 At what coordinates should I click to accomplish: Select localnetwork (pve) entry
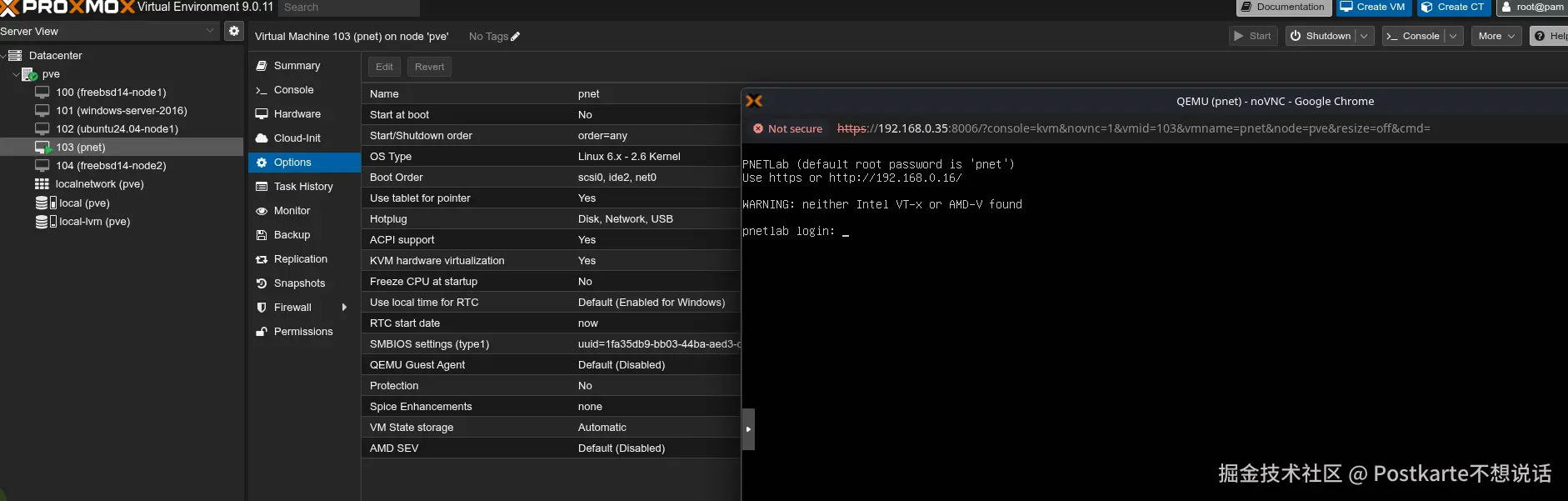tap(99, 184)
